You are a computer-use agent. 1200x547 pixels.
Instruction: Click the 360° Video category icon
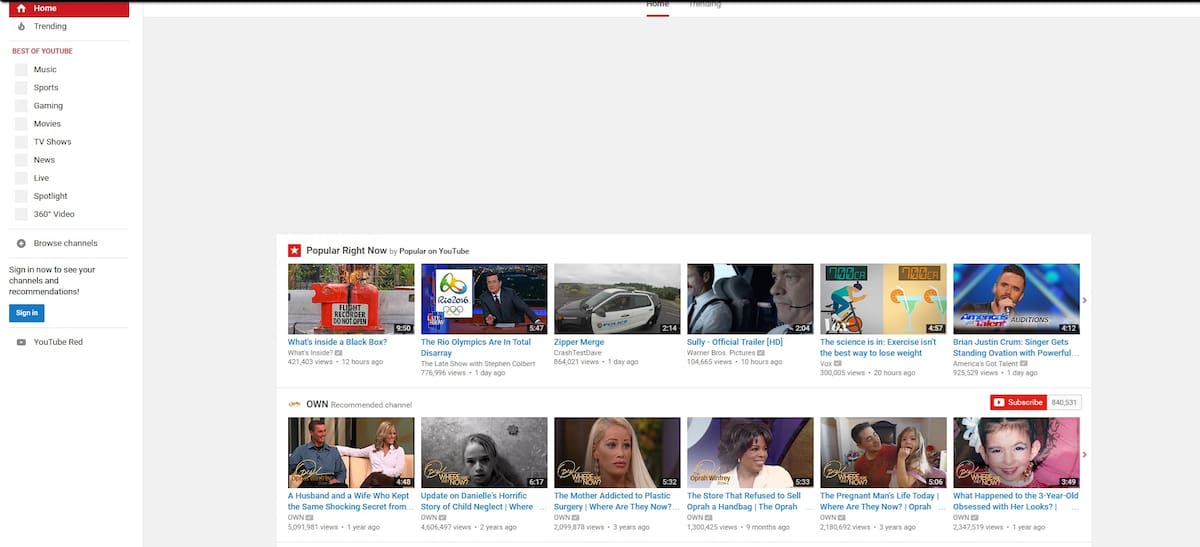pos(21,214)
